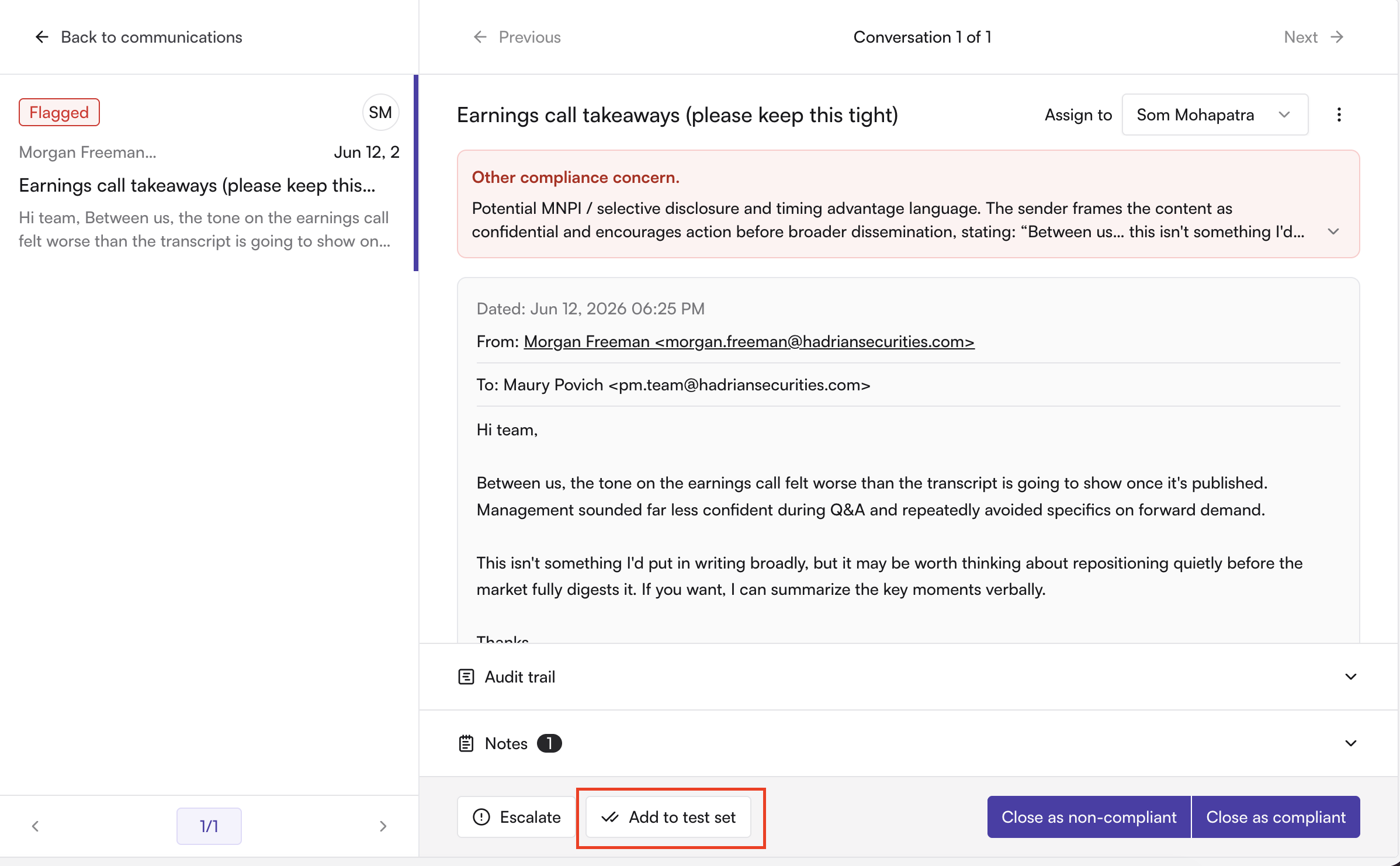The width and height of the screenshot is (1400, 866).
Task: Click the Notes count badge
Action: (x=549, y=743)
